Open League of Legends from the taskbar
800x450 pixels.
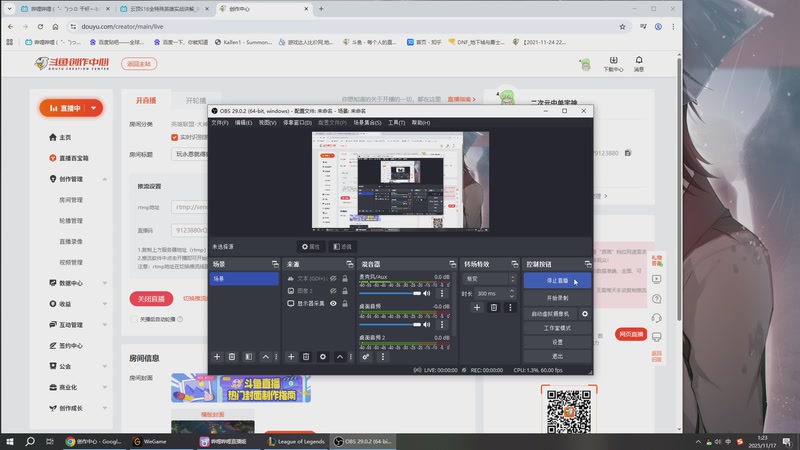296,442
